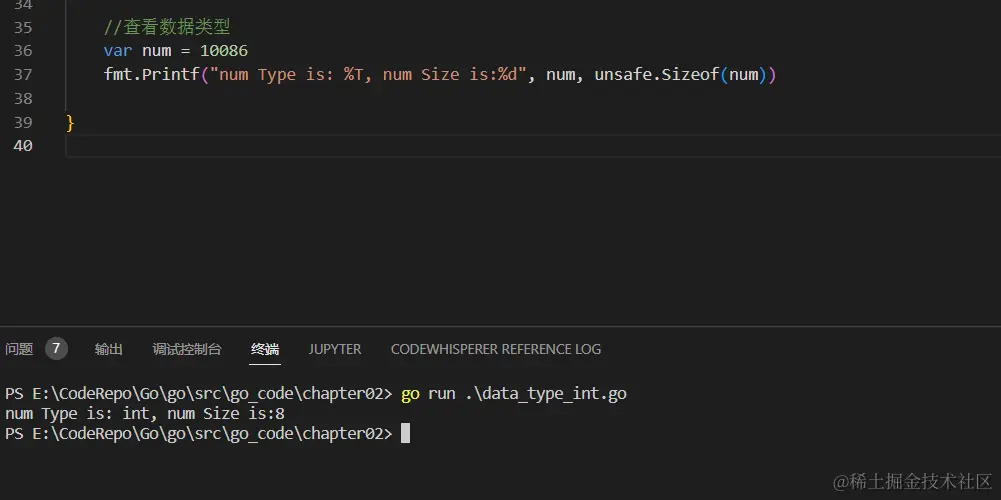Switch to the 输出 output tab
Viewport: 1001px width, 500px height.
pos(109,349)
